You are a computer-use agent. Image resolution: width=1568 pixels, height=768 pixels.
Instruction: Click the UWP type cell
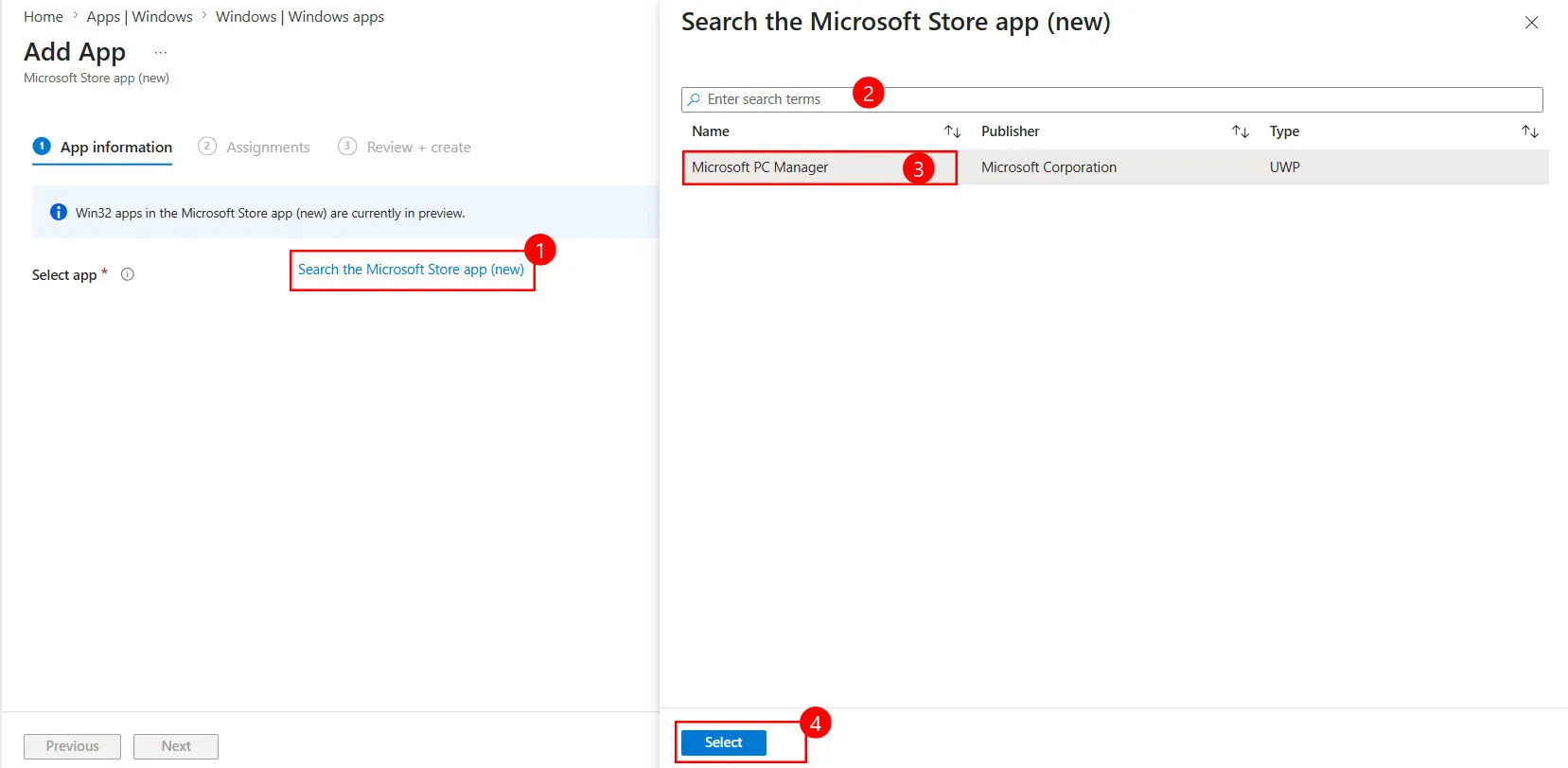(x=1284, y=167)
